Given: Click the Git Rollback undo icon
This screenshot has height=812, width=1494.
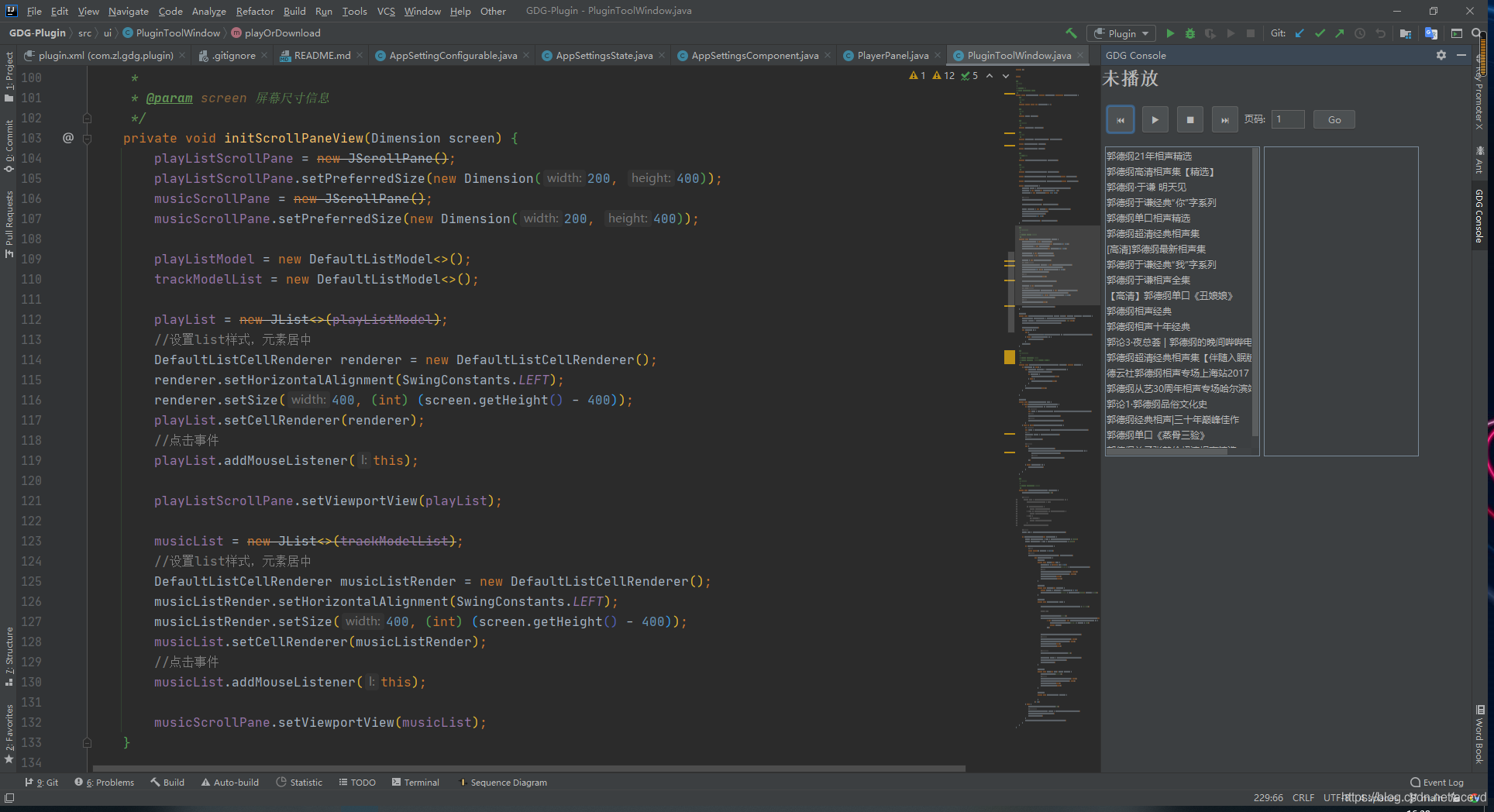Looking at the screenshot, I should (x=1380, y=33).
